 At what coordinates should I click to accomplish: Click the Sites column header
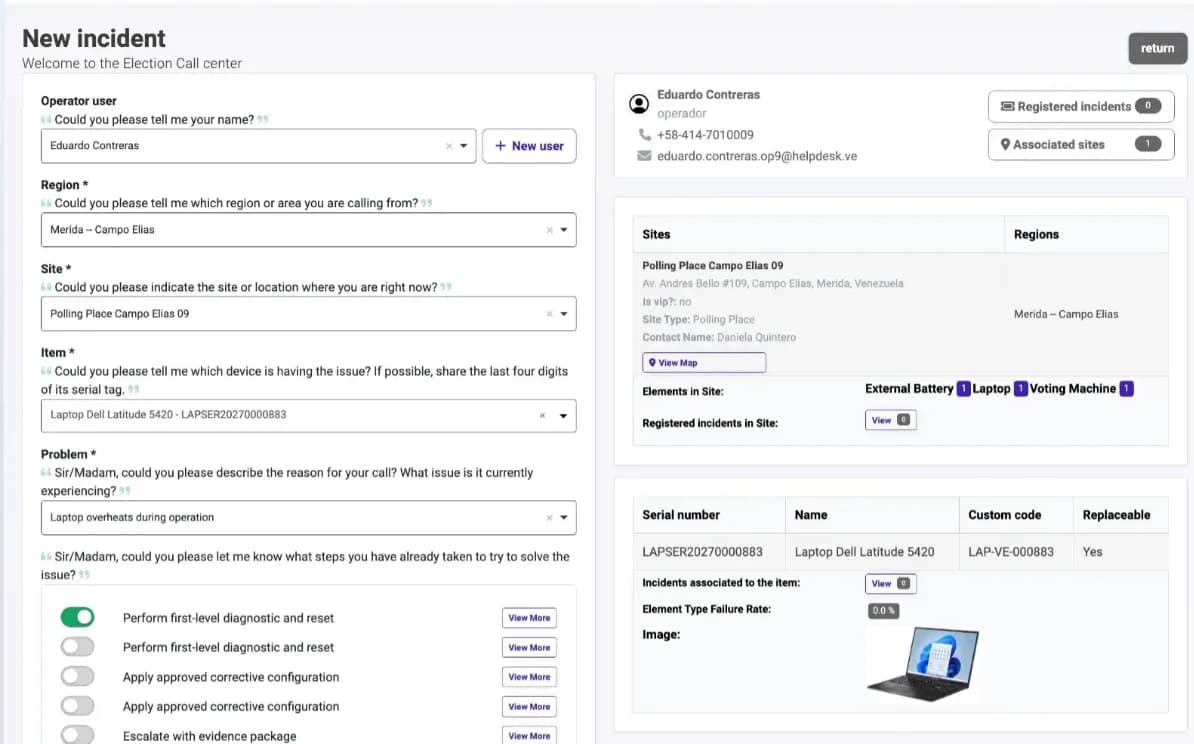(819, 235)
